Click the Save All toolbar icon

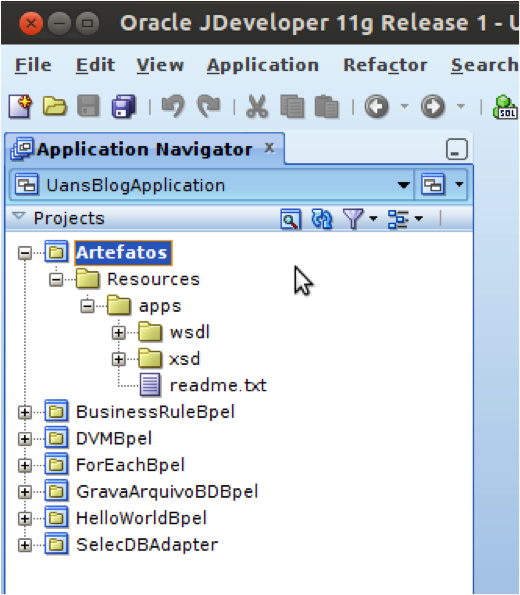pyautogui.click(x=124, y=106)
